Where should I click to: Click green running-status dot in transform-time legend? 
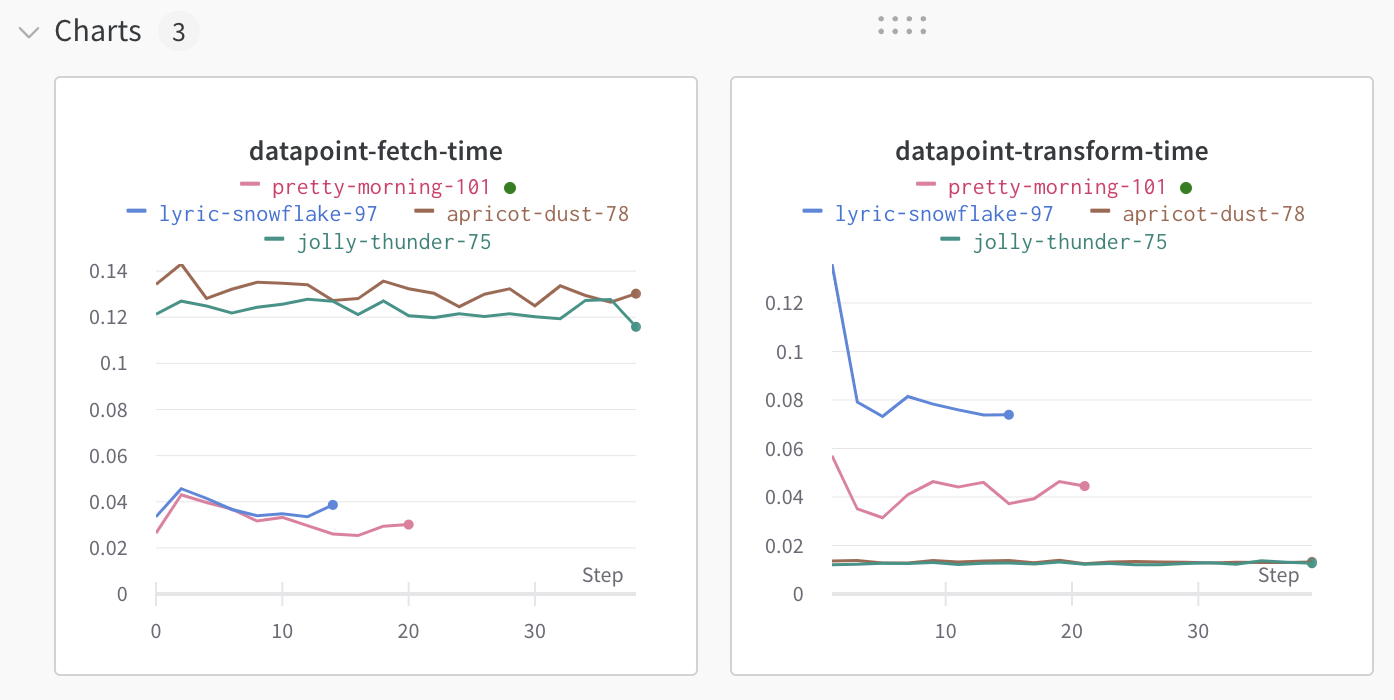tap(1186, 188)
